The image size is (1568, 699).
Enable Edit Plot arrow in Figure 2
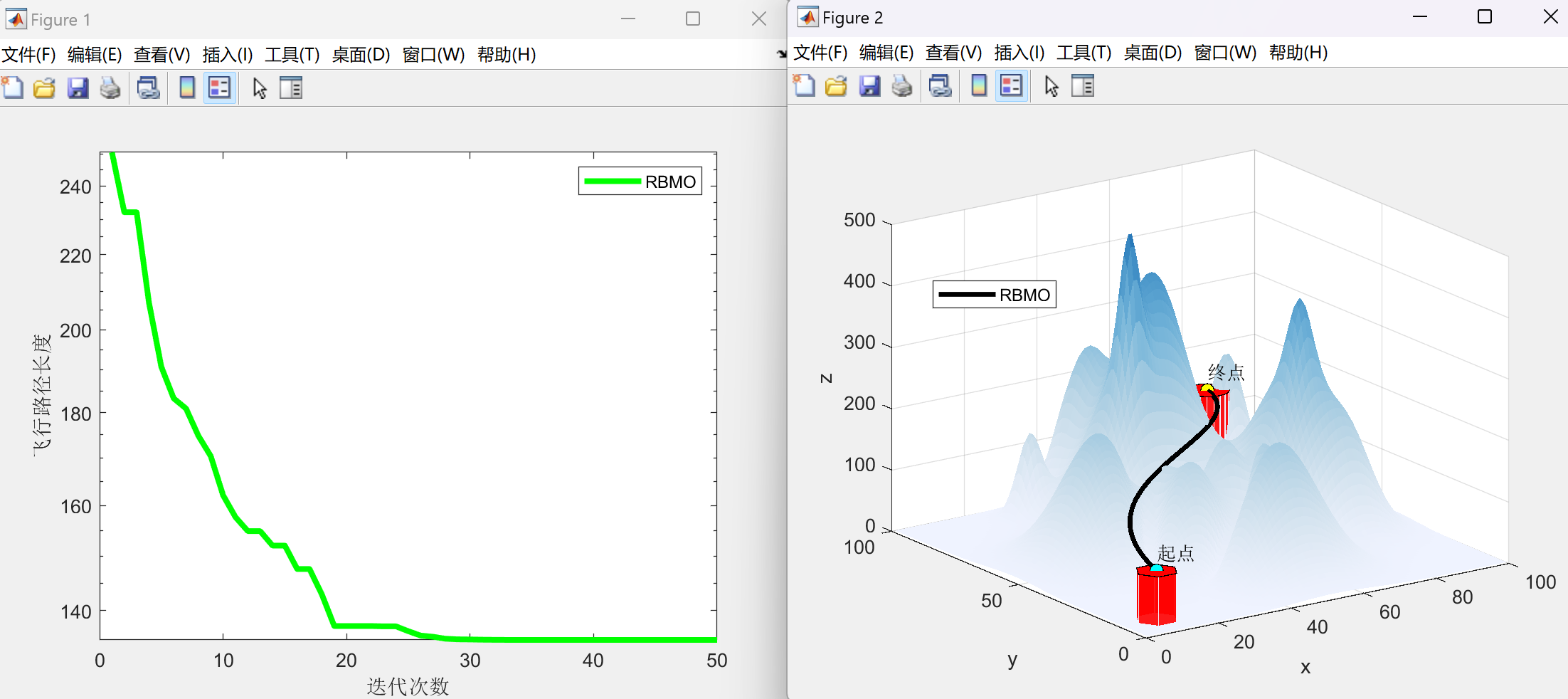click(1051, 86)
